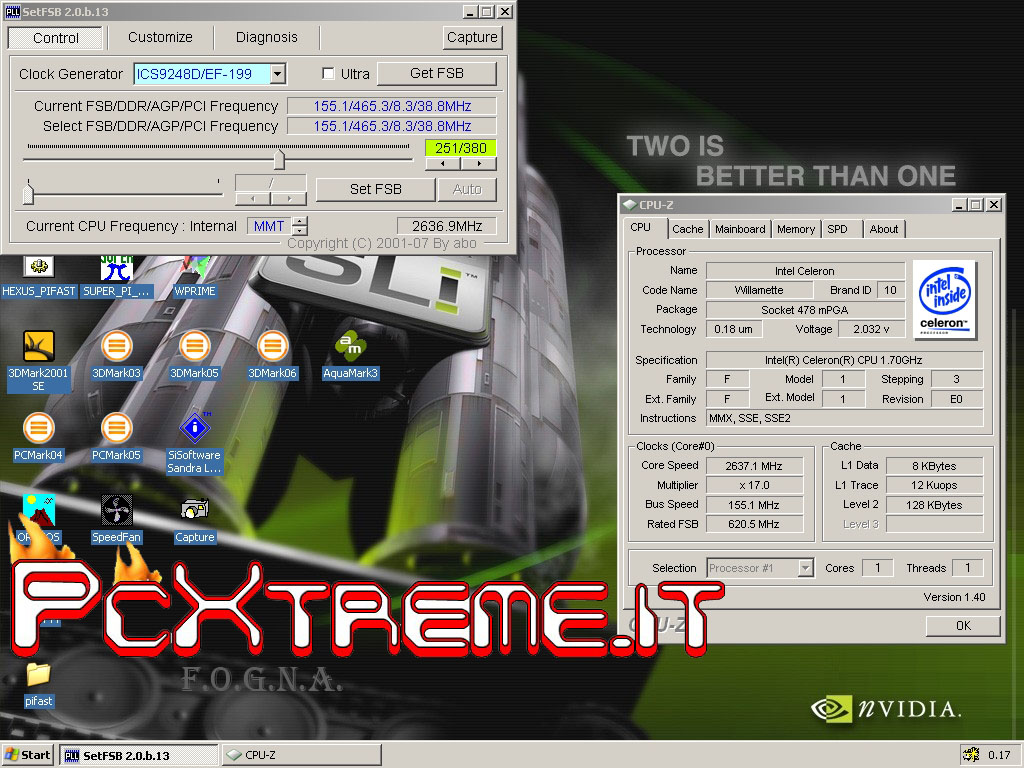Click the system tray icon near clock
The height and width of the screenshot is (768, 1024).
click(x=971, y=755)
